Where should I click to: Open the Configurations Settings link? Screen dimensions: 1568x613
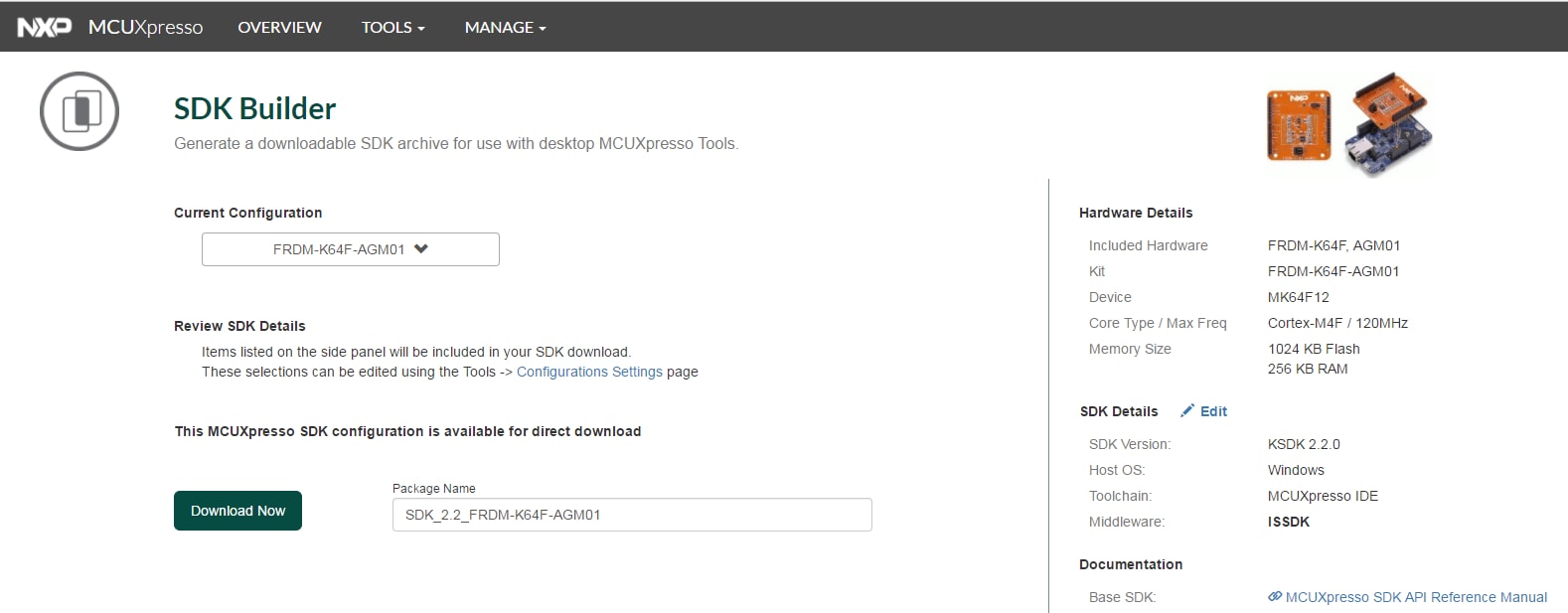[x=589, y=372]
